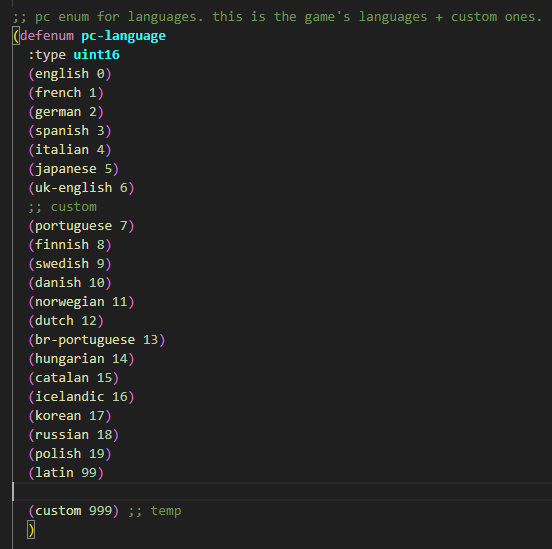Click the defenum keyword
Viewport: 552px width, 549px height.
click(x=47, y=36)
